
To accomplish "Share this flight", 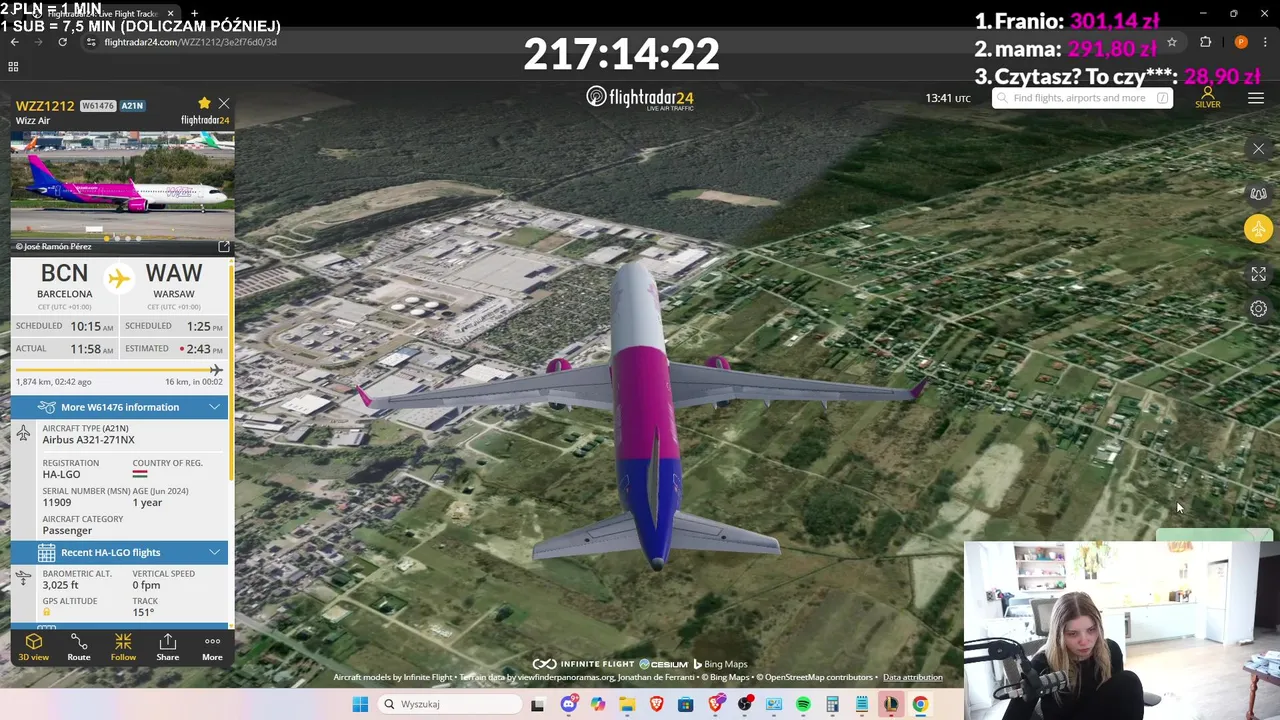I will click(168, 647).
